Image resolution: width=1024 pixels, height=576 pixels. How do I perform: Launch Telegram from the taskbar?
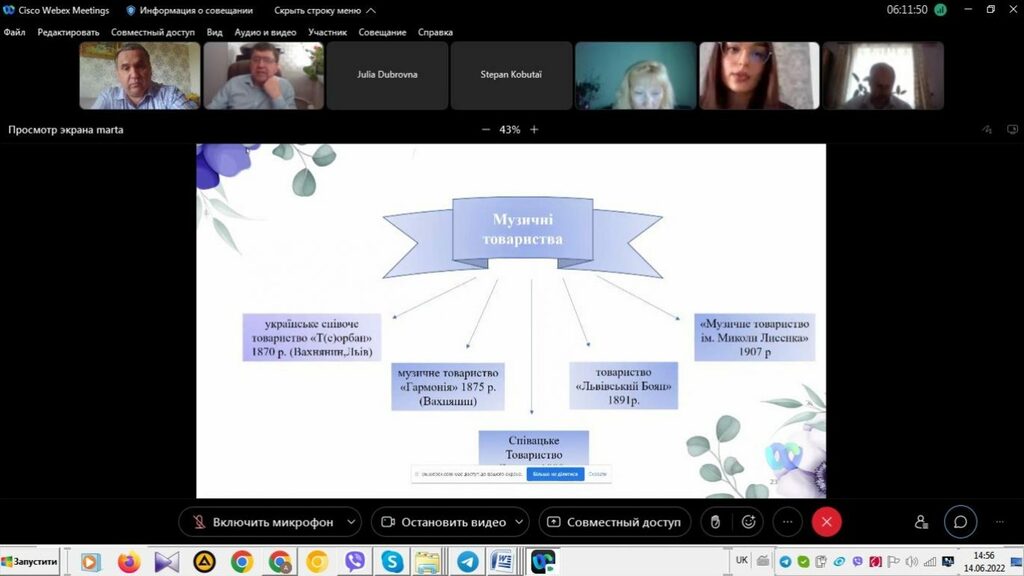coord(465,562)
